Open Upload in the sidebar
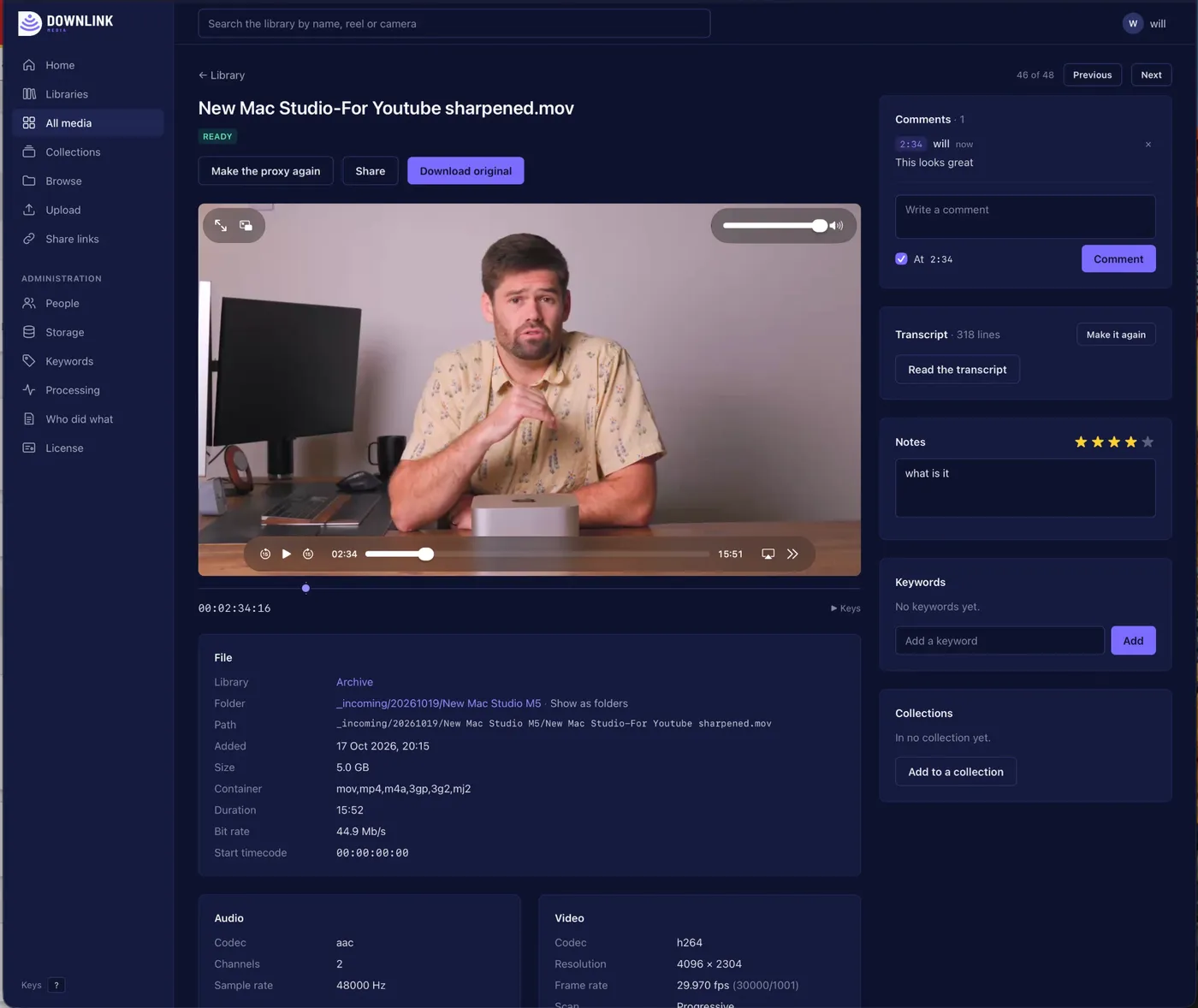 88,210
